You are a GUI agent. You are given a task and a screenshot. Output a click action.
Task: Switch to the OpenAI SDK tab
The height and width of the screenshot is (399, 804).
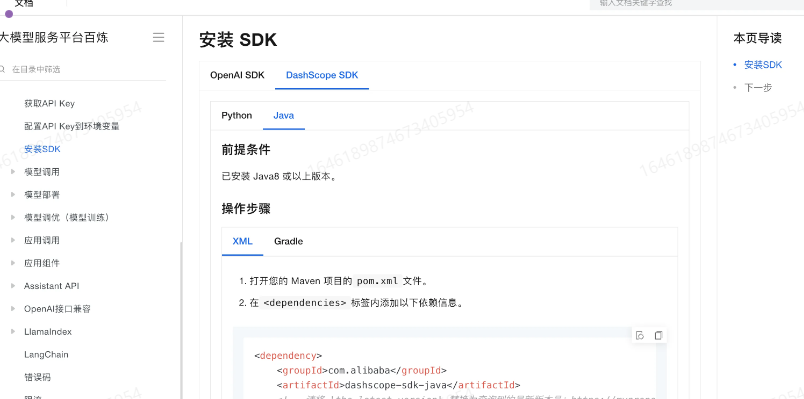(x=237, y=75)
